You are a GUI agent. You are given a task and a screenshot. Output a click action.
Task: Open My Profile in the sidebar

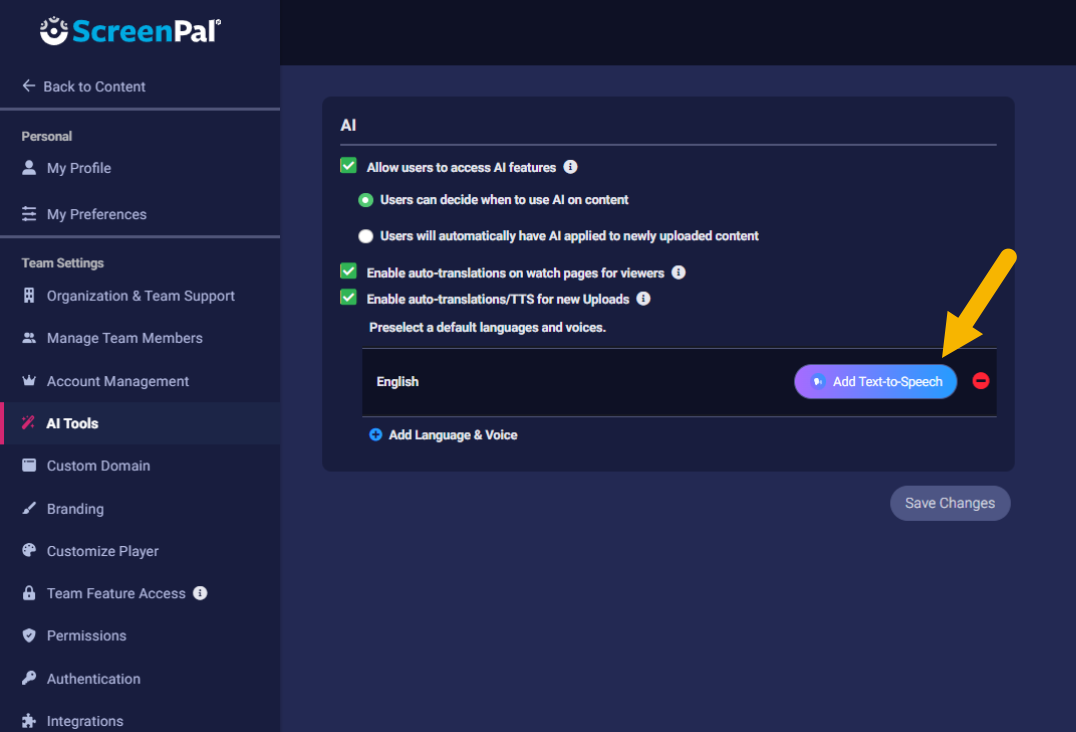(78, 168)
